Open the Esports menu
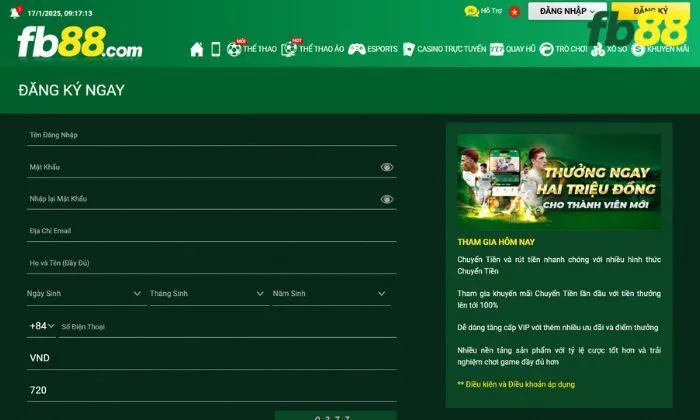 (x=382, y=49)
